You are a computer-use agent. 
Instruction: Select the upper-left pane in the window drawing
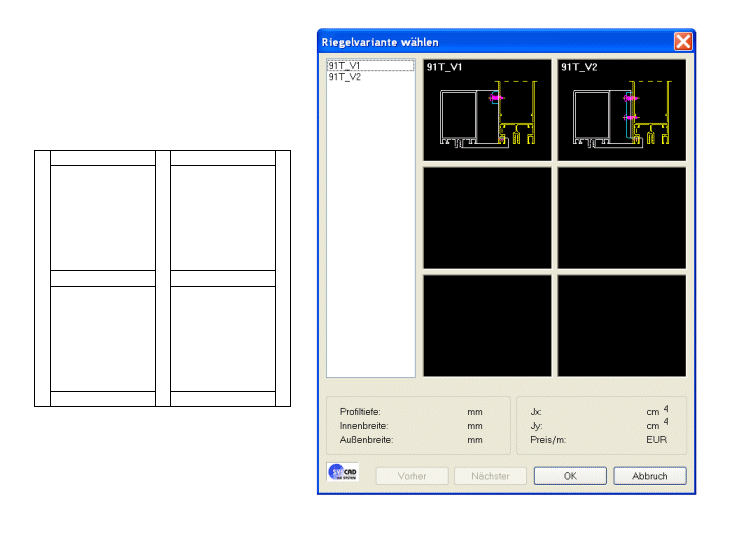[103, 217]
